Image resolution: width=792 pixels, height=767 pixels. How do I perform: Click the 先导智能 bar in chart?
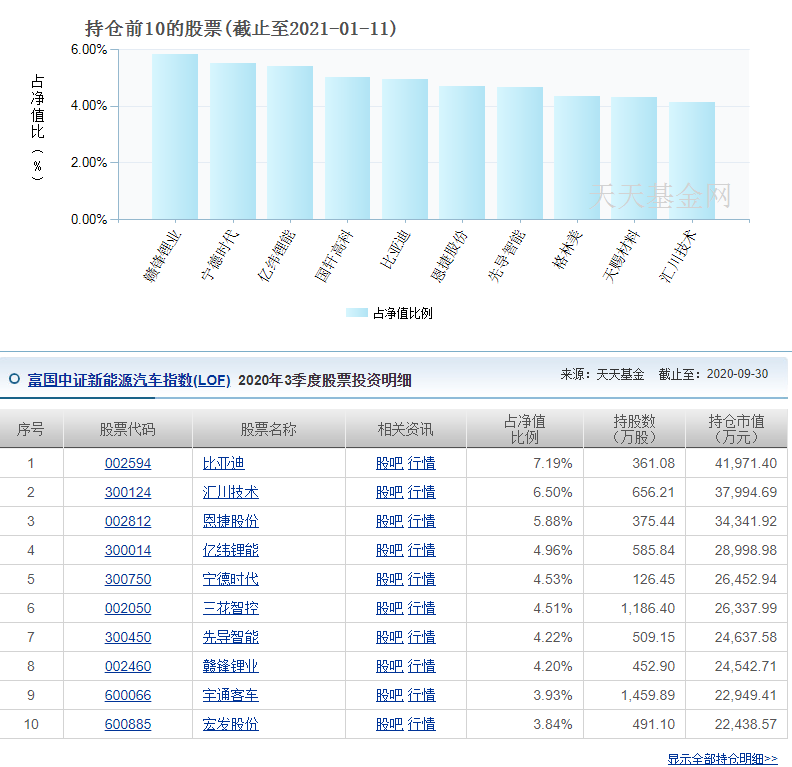[x=520, y=153]
